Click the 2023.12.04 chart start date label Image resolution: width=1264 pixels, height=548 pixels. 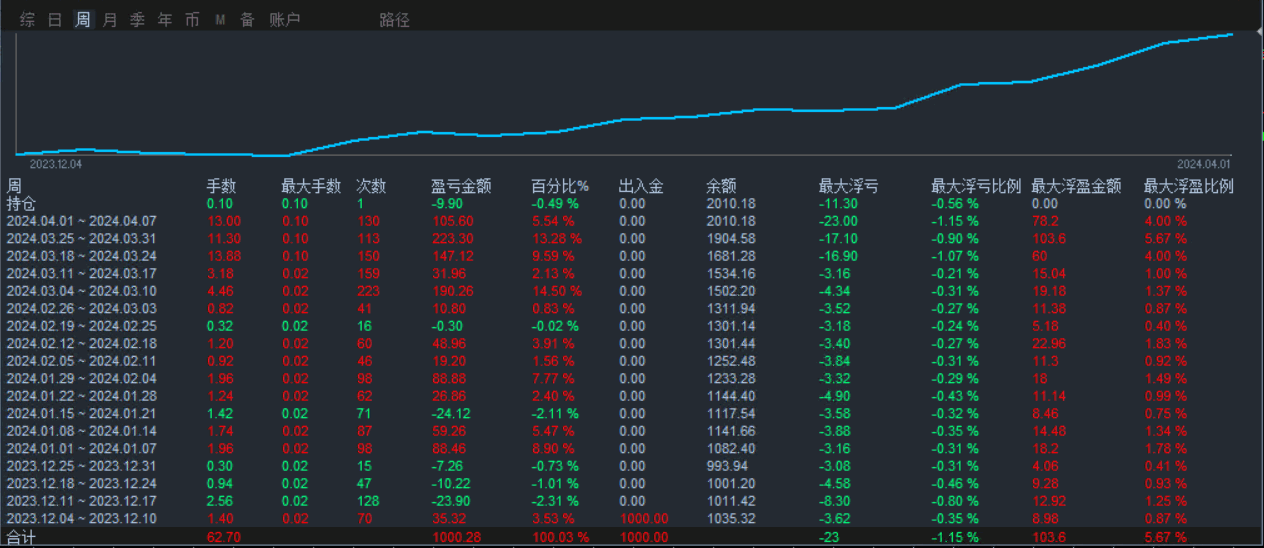tap(55, 163)
